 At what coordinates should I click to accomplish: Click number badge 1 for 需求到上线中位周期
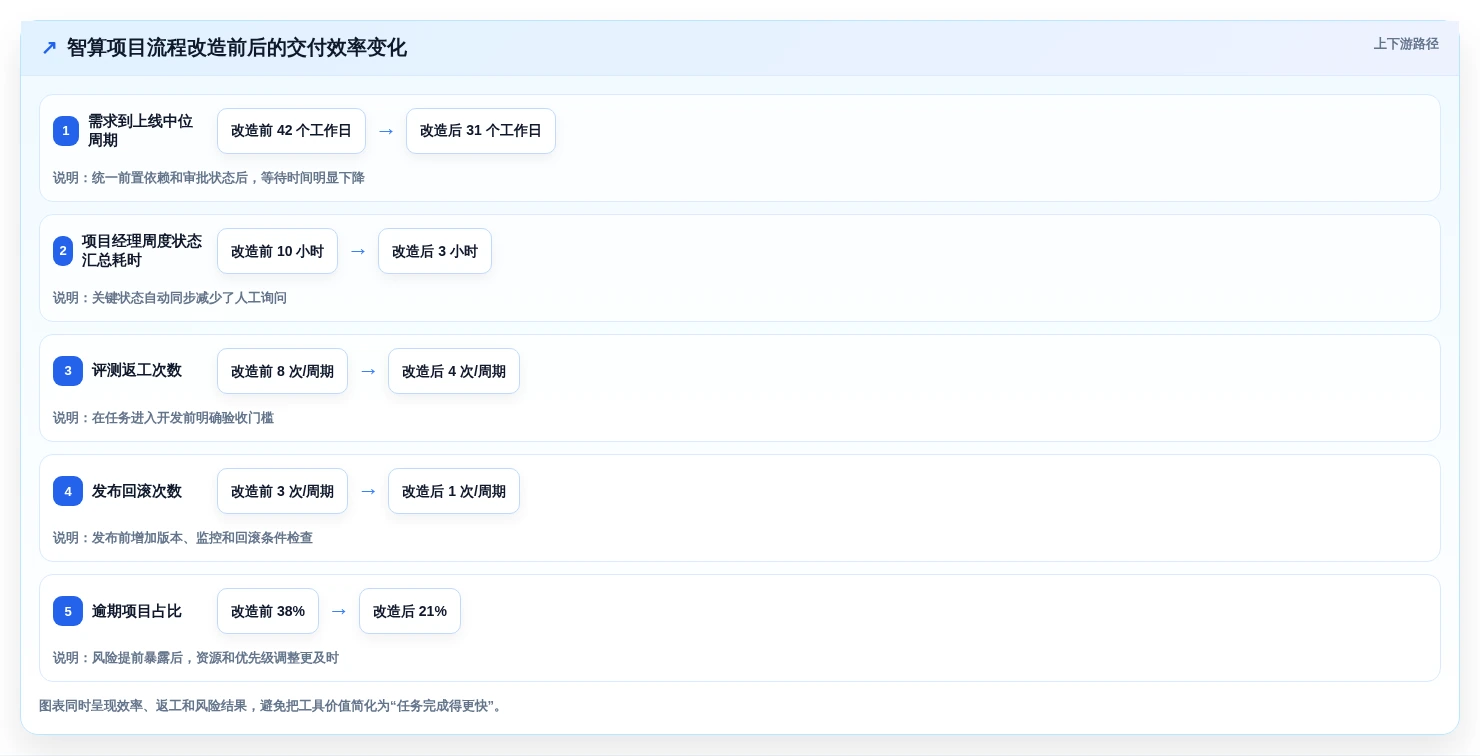(66, 131)
